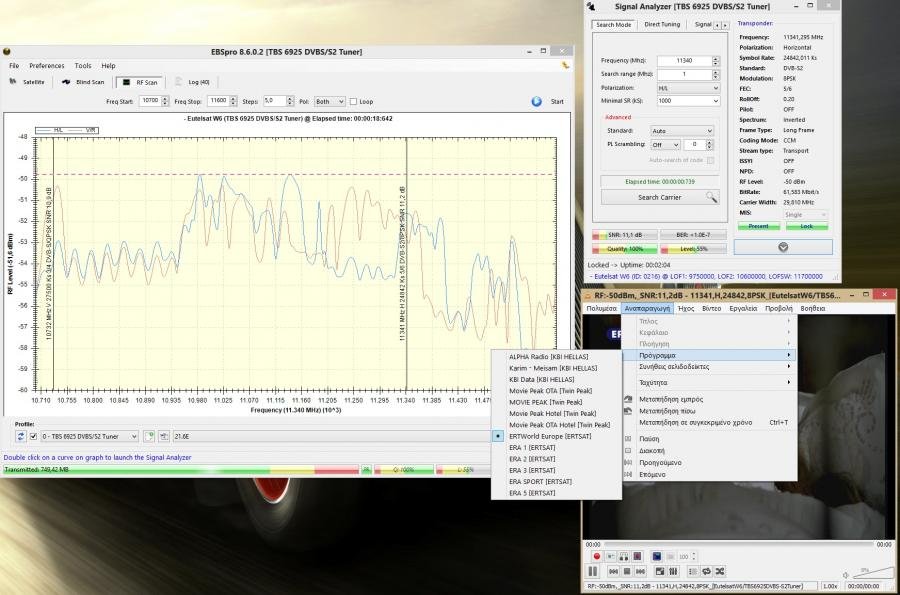Toggle VLC fullscreen icon
Viewport: 900px width, 595px height.
(x=660, y=571)
